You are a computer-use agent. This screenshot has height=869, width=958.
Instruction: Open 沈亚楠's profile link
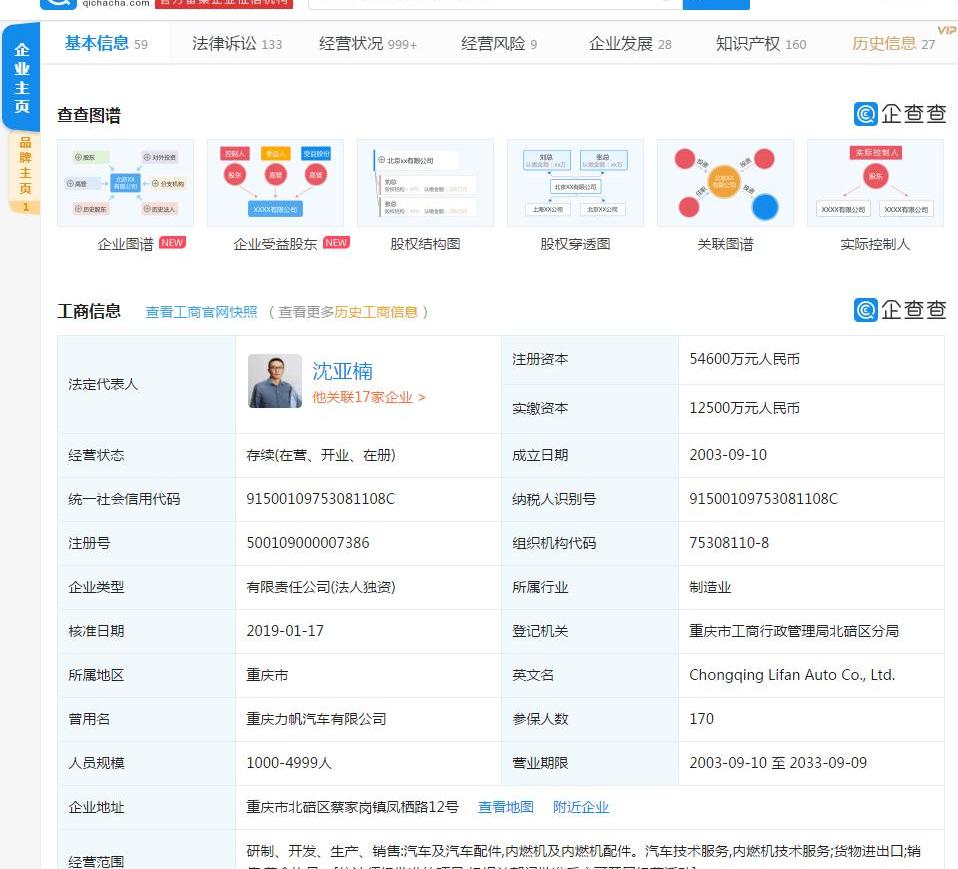click(342, 371)
